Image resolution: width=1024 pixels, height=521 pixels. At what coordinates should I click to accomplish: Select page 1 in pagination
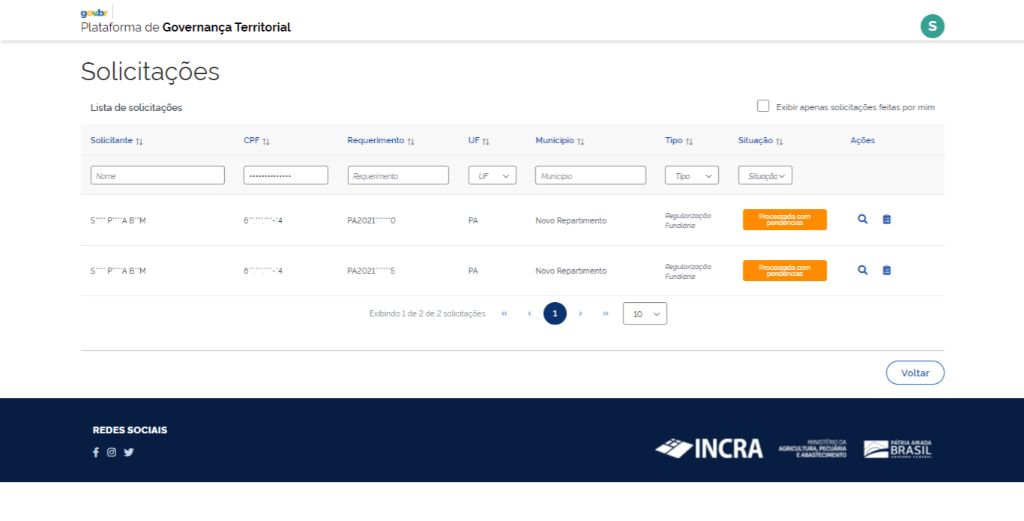click(x=555, y=314)
